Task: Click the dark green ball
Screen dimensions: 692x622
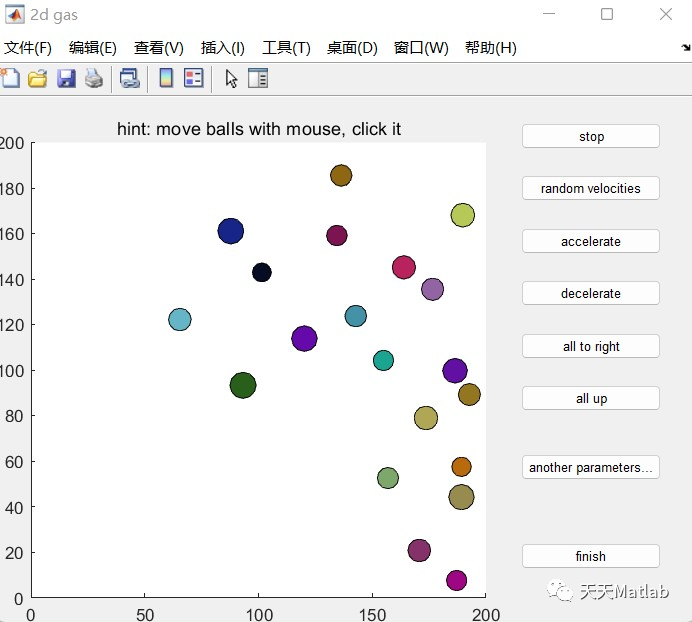Action: point(243,385)
